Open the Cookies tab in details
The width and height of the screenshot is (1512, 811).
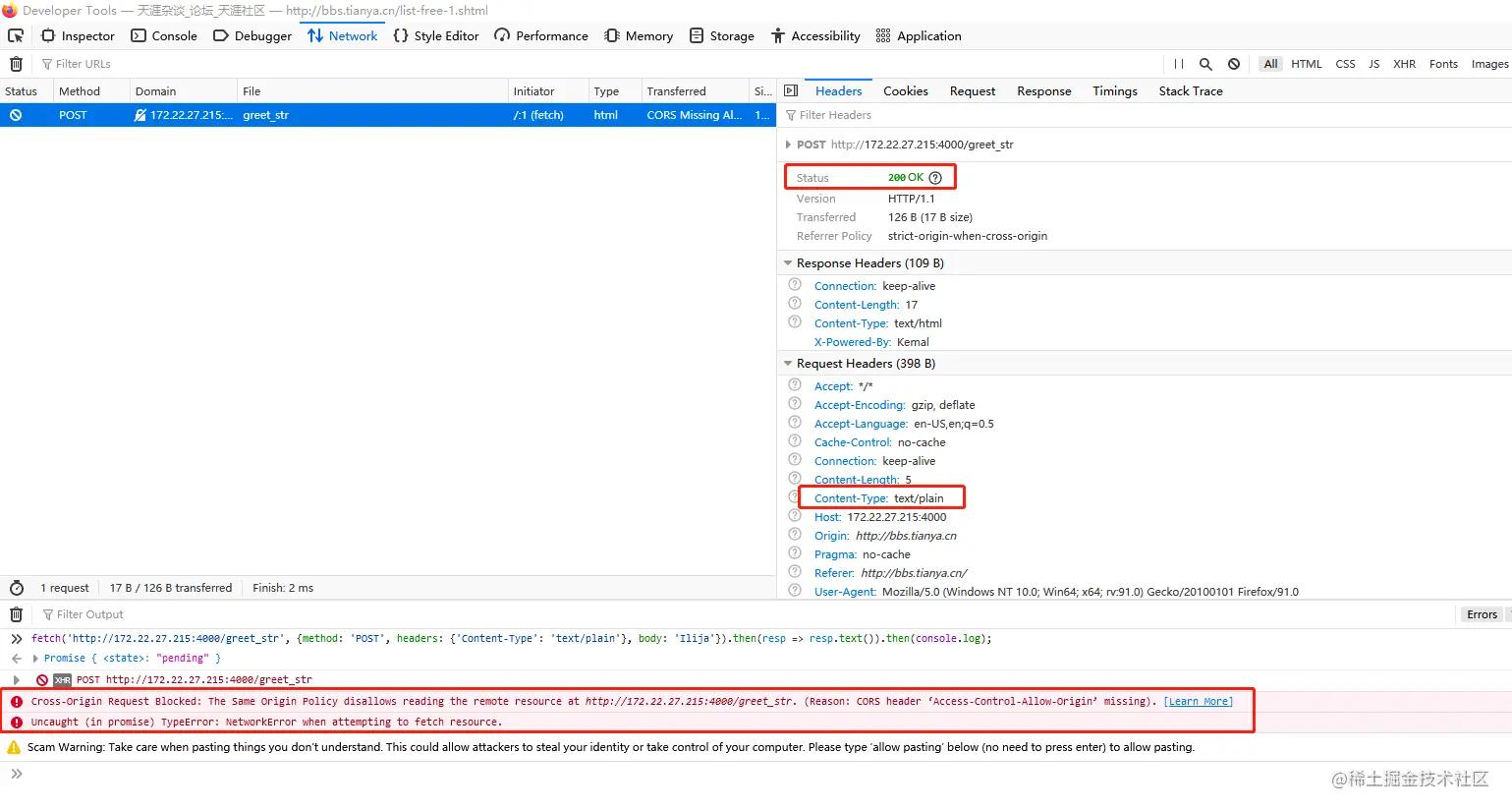pyautogui.click(x=905, y=90)
